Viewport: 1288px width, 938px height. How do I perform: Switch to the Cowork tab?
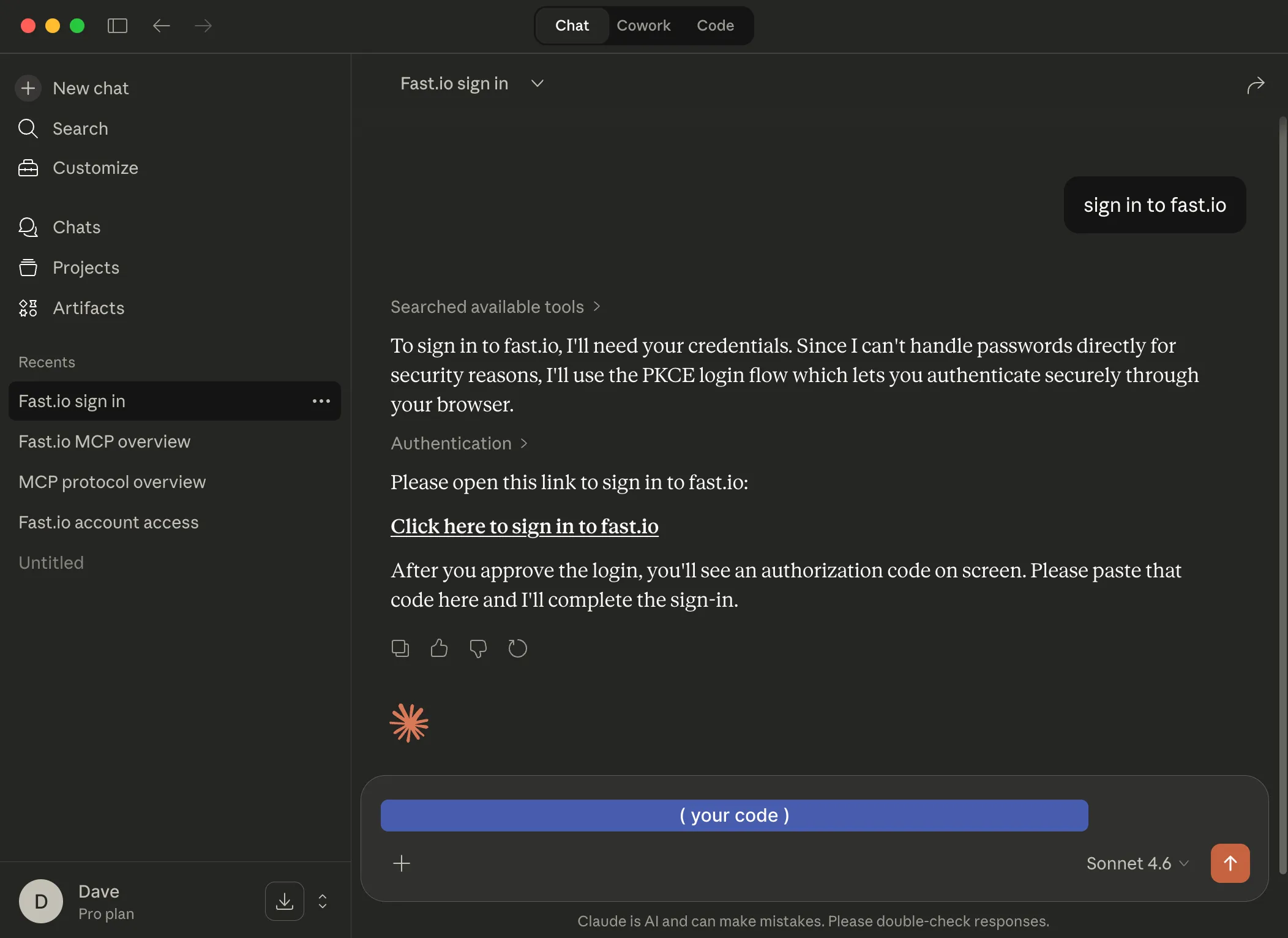point(644,25)
